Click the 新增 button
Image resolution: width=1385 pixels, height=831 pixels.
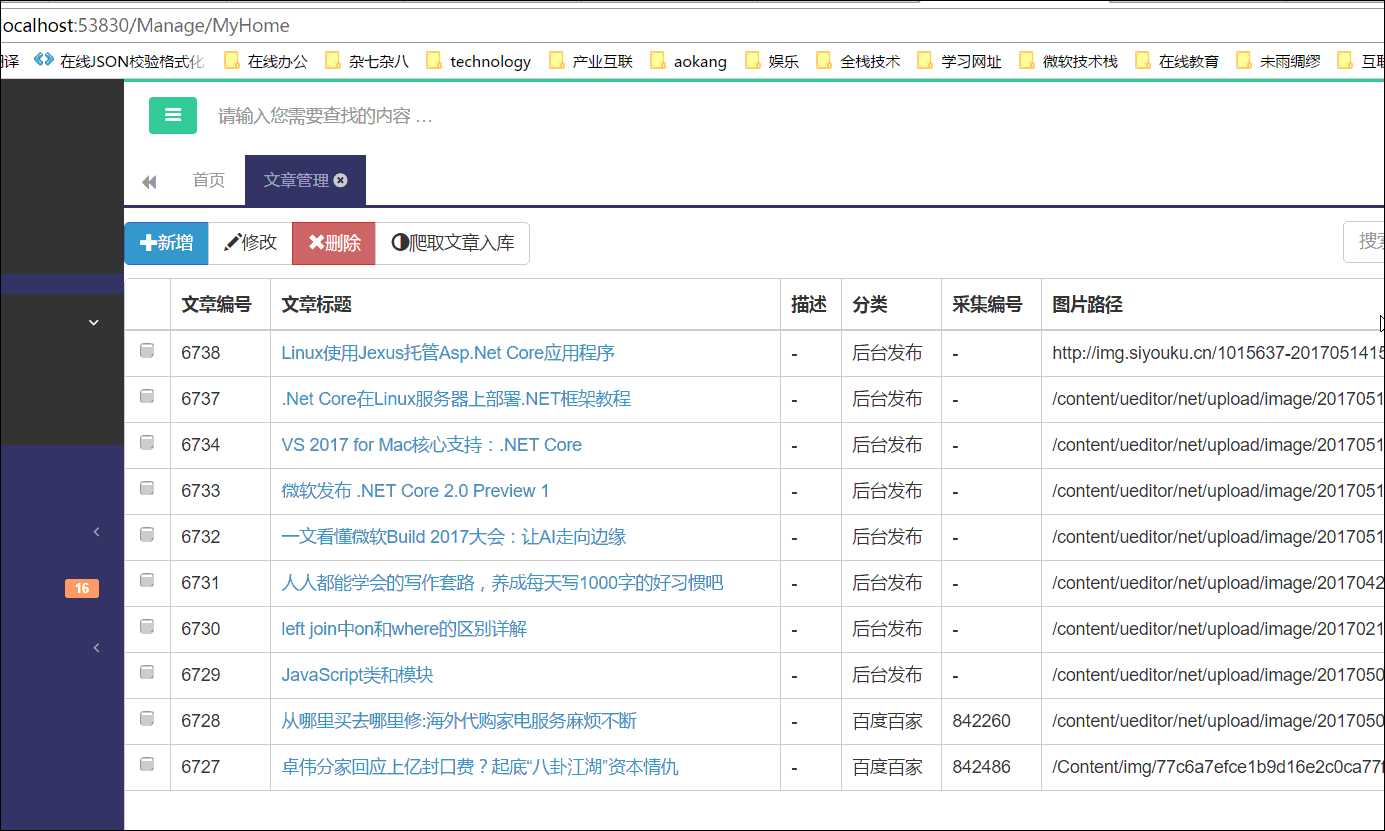click(x=166, y=243)
